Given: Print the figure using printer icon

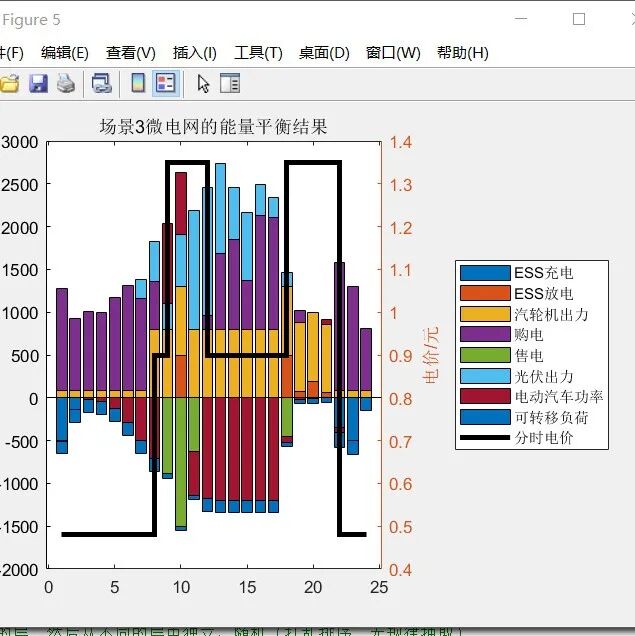Looking at the screenshot, I should click(x=66, y=84).
